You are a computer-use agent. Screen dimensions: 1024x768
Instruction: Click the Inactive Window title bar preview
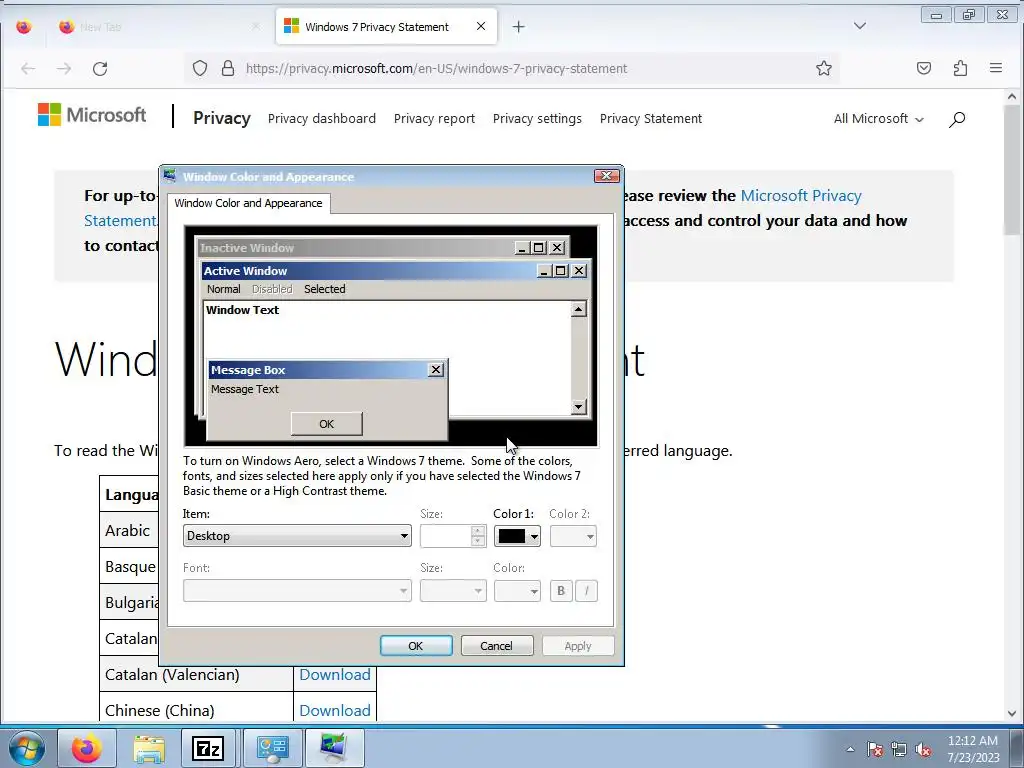pos(356,248)
